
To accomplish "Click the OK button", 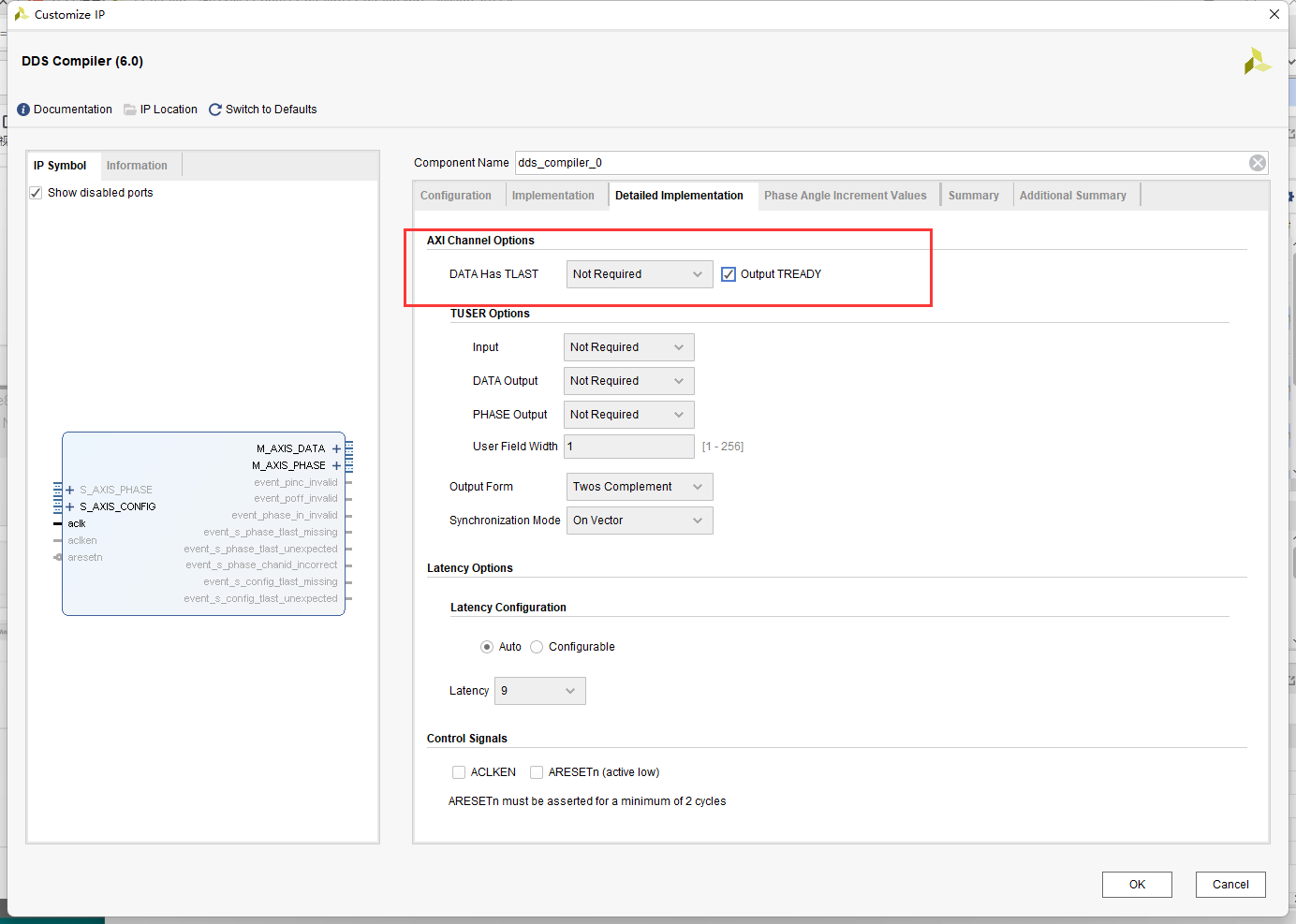I will point(1137,885).
